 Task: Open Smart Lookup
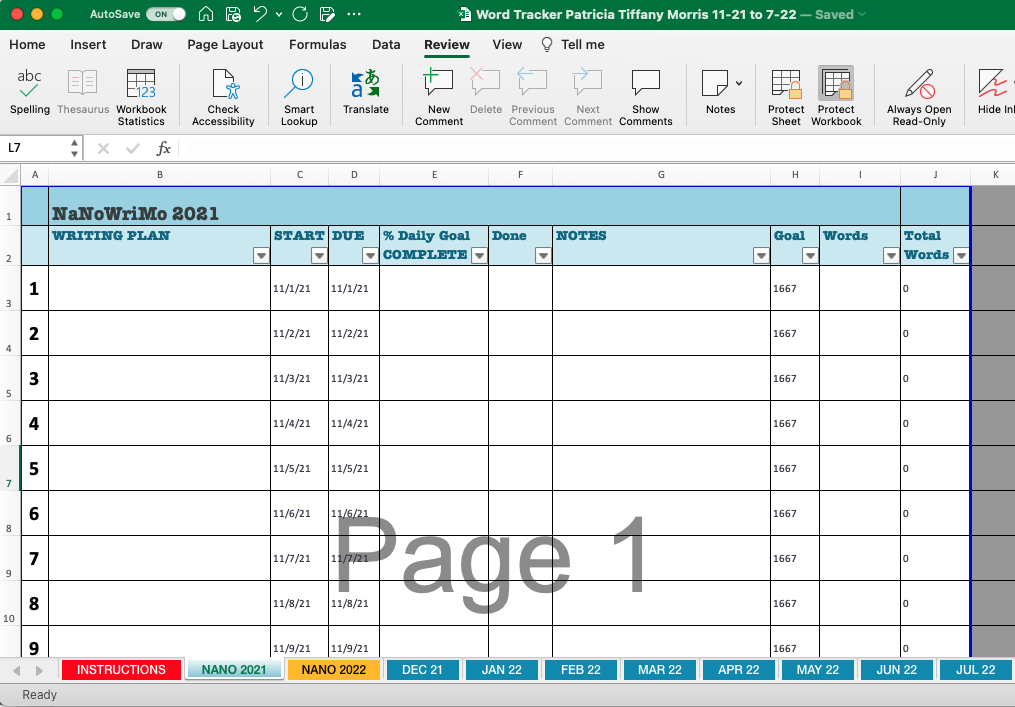pyautogui.click(x=299, y=97)
